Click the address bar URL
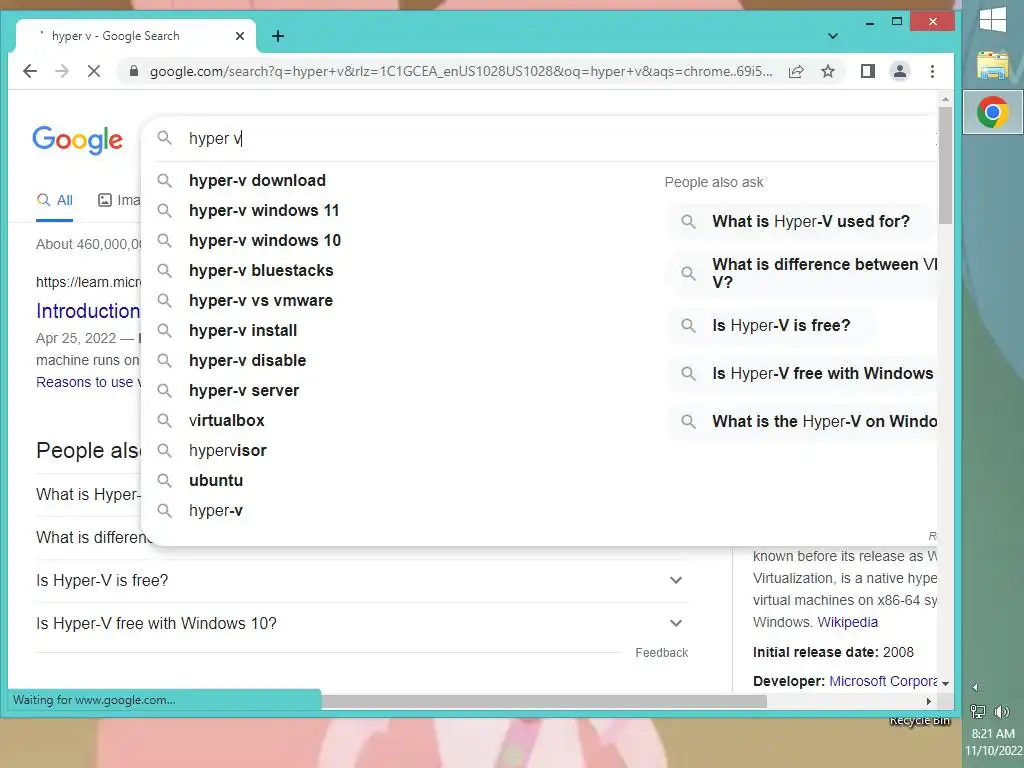Image resolution: width=1024 pixels, height=768 pixels. pos(460,71)
